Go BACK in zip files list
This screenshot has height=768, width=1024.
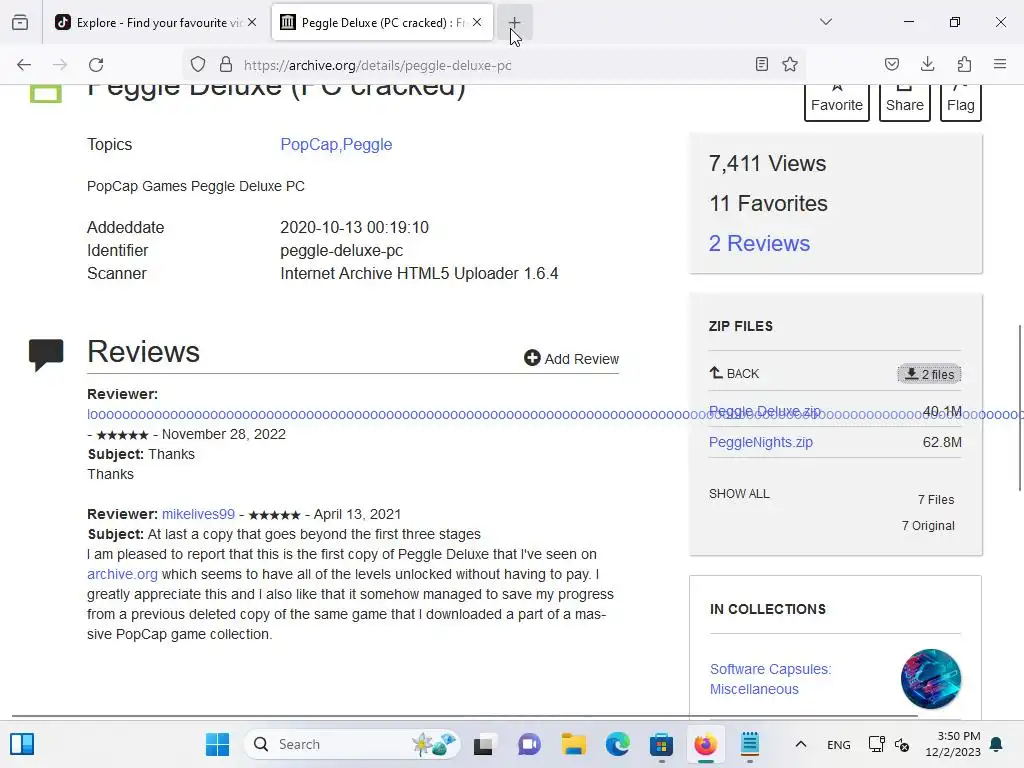coord(734,374)
